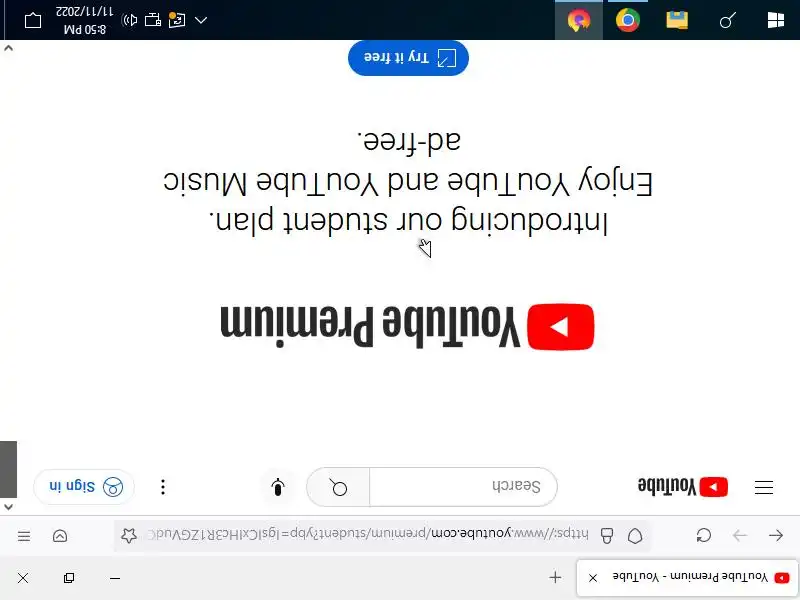Click the tray icon with orange dot

click(177, 20)
